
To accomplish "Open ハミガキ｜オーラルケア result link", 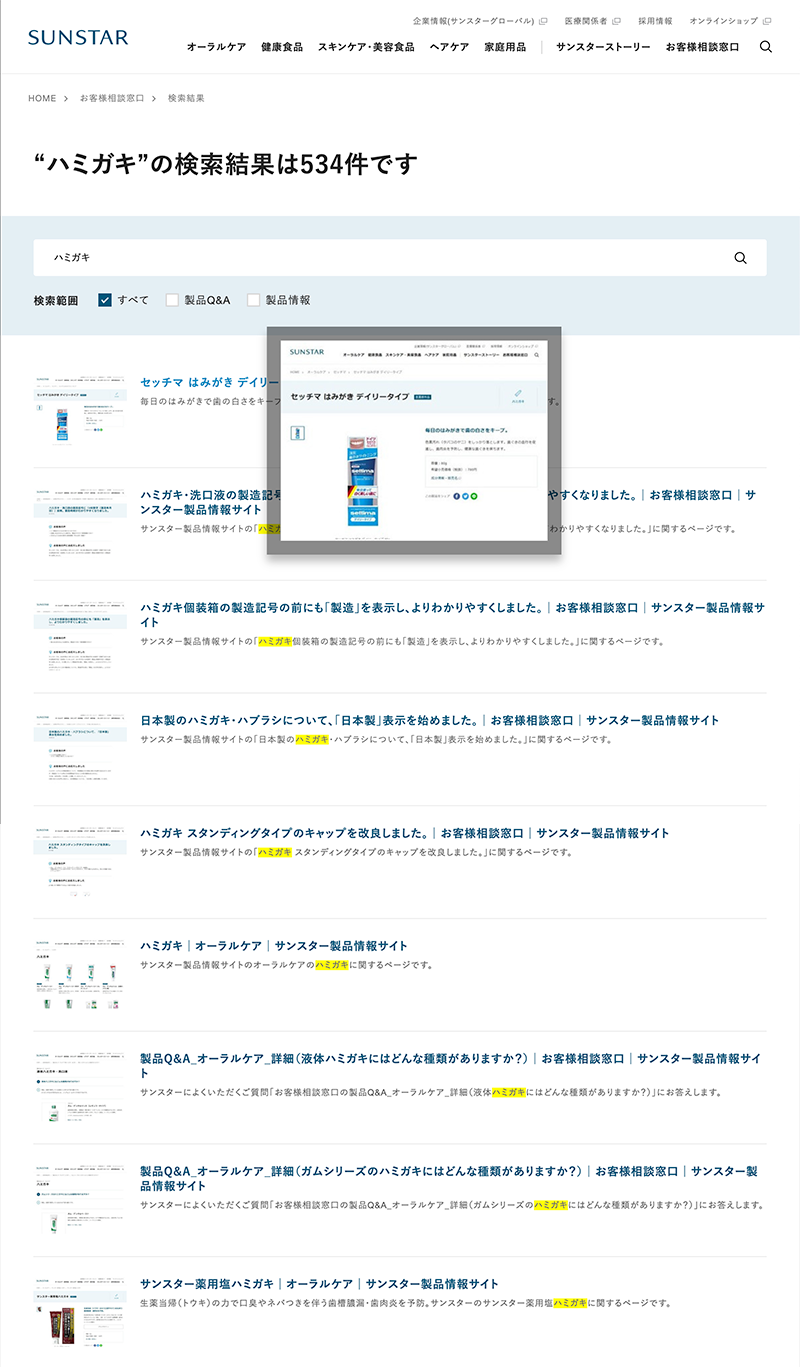I will (274, 945).
